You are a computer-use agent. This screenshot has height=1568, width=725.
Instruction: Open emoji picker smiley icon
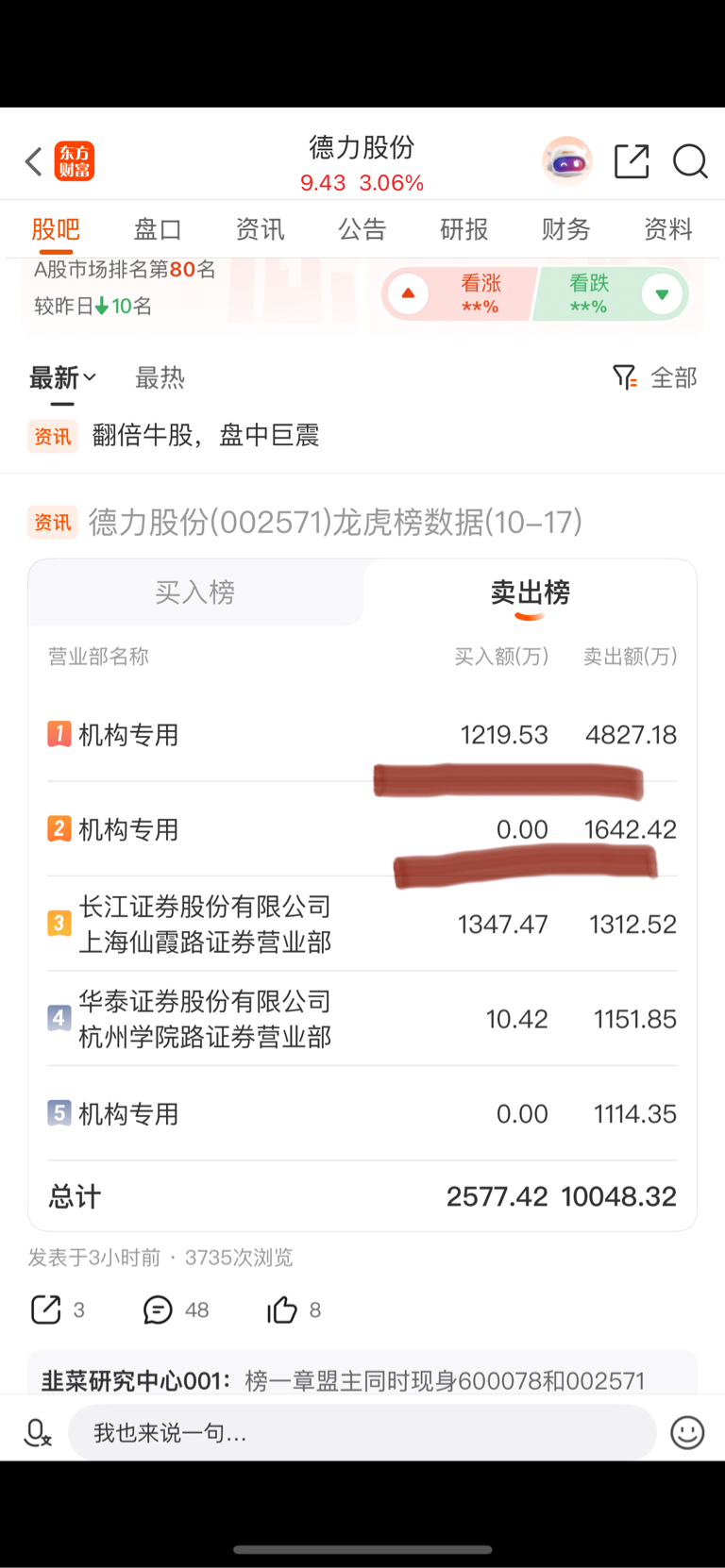(x=686, y=1432)
